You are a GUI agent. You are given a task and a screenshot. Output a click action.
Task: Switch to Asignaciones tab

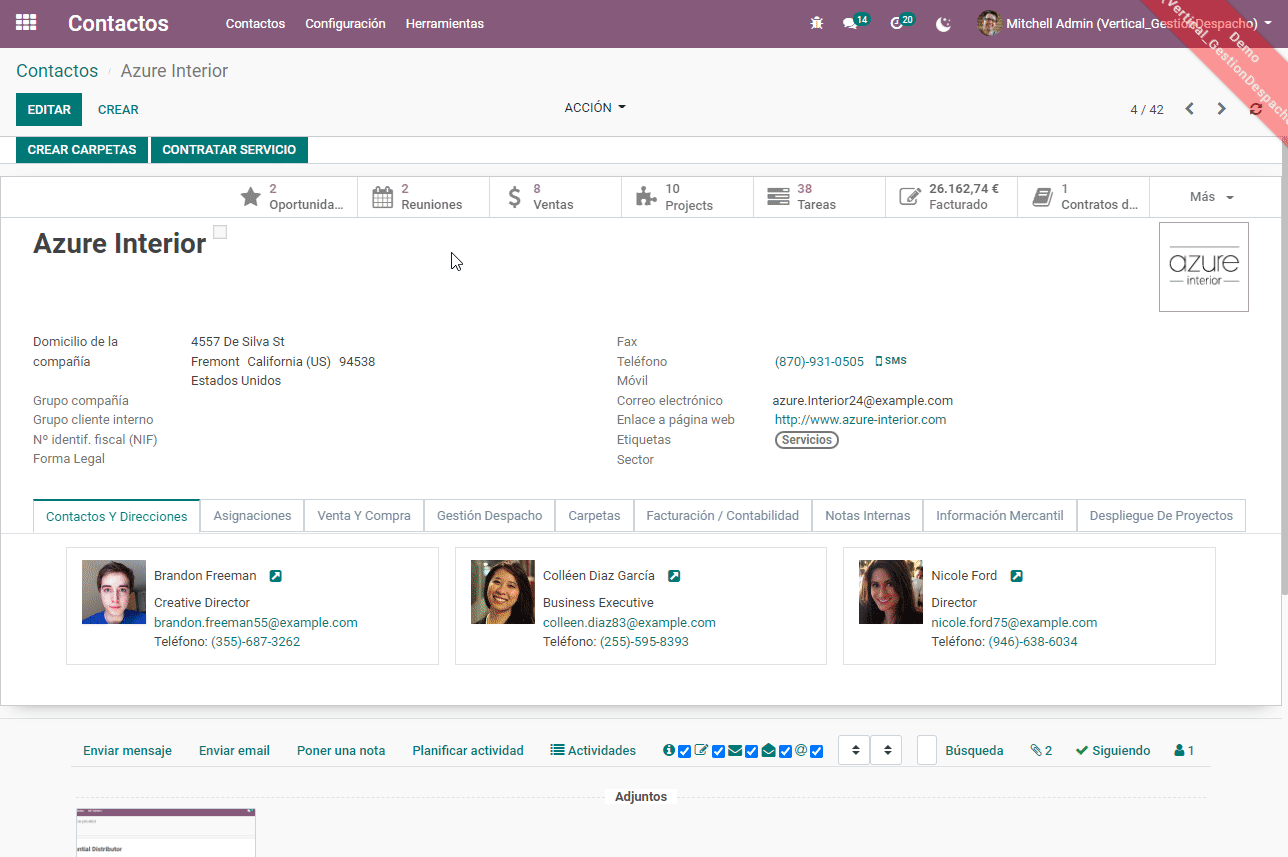coord(252,516)
